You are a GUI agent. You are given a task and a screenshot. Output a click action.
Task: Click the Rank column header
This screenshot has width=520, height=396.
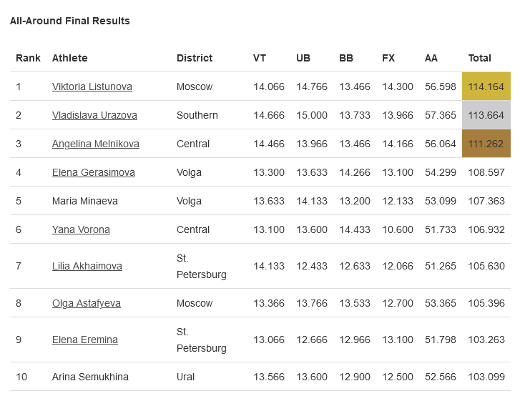pos(28,58)
